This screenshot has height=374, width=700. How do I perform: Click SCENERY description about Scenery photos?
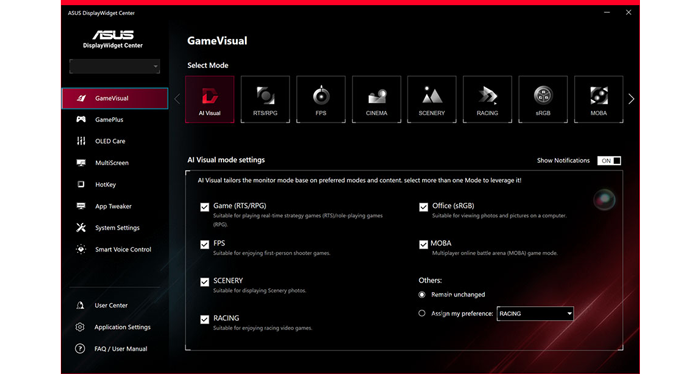[x=259, y=291]
